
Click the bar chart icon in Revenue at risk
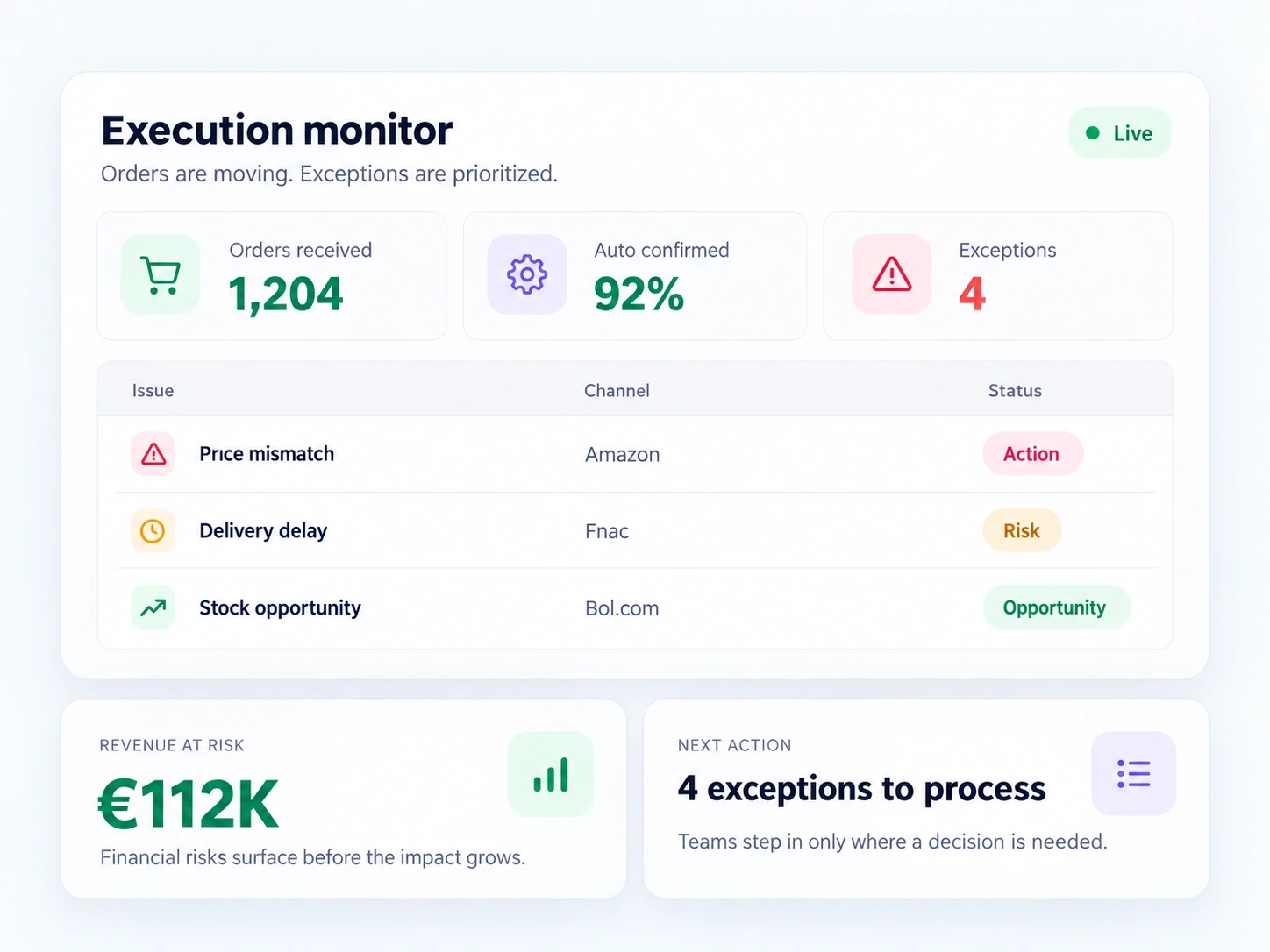tap(551, 775)
